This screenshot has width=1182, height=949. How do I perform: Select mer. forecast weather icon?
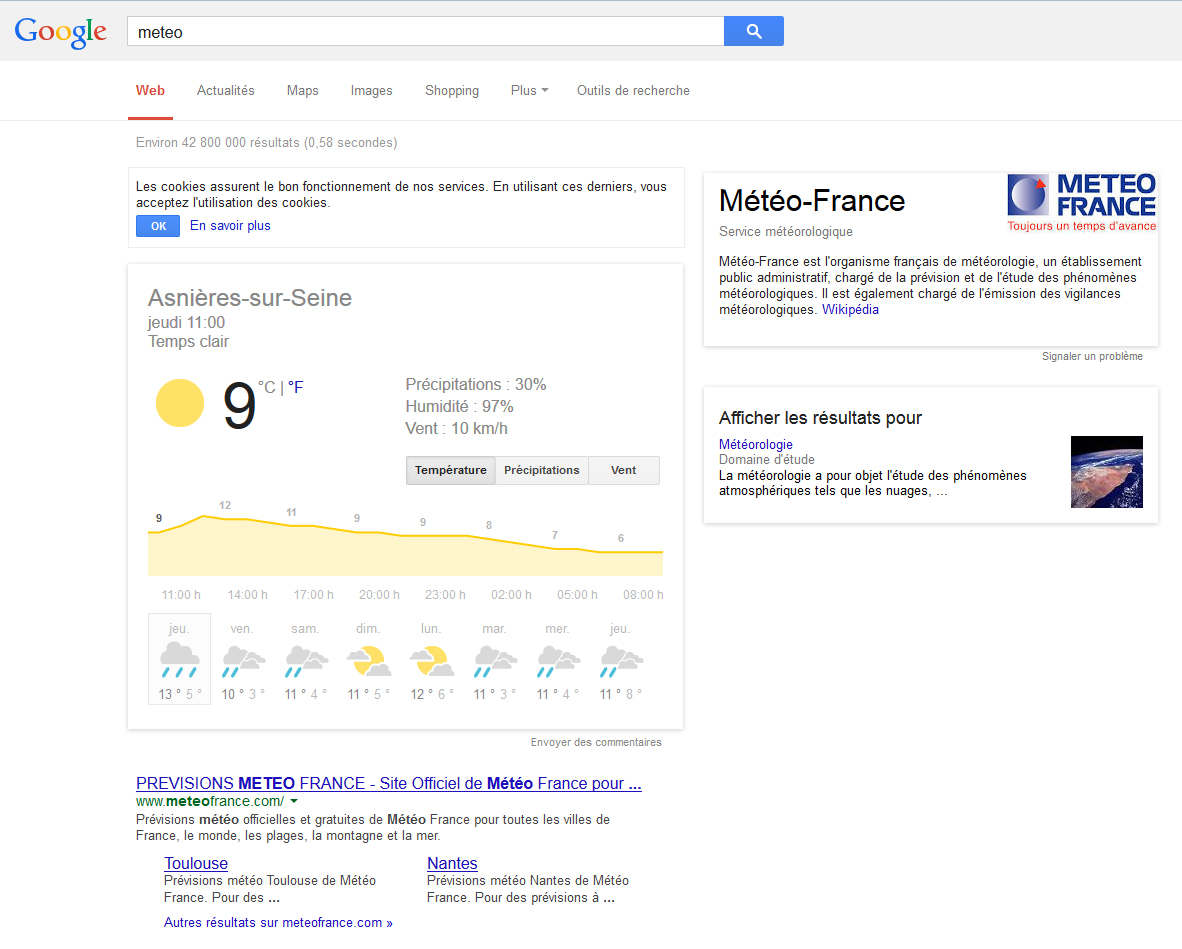coord(558,660)
